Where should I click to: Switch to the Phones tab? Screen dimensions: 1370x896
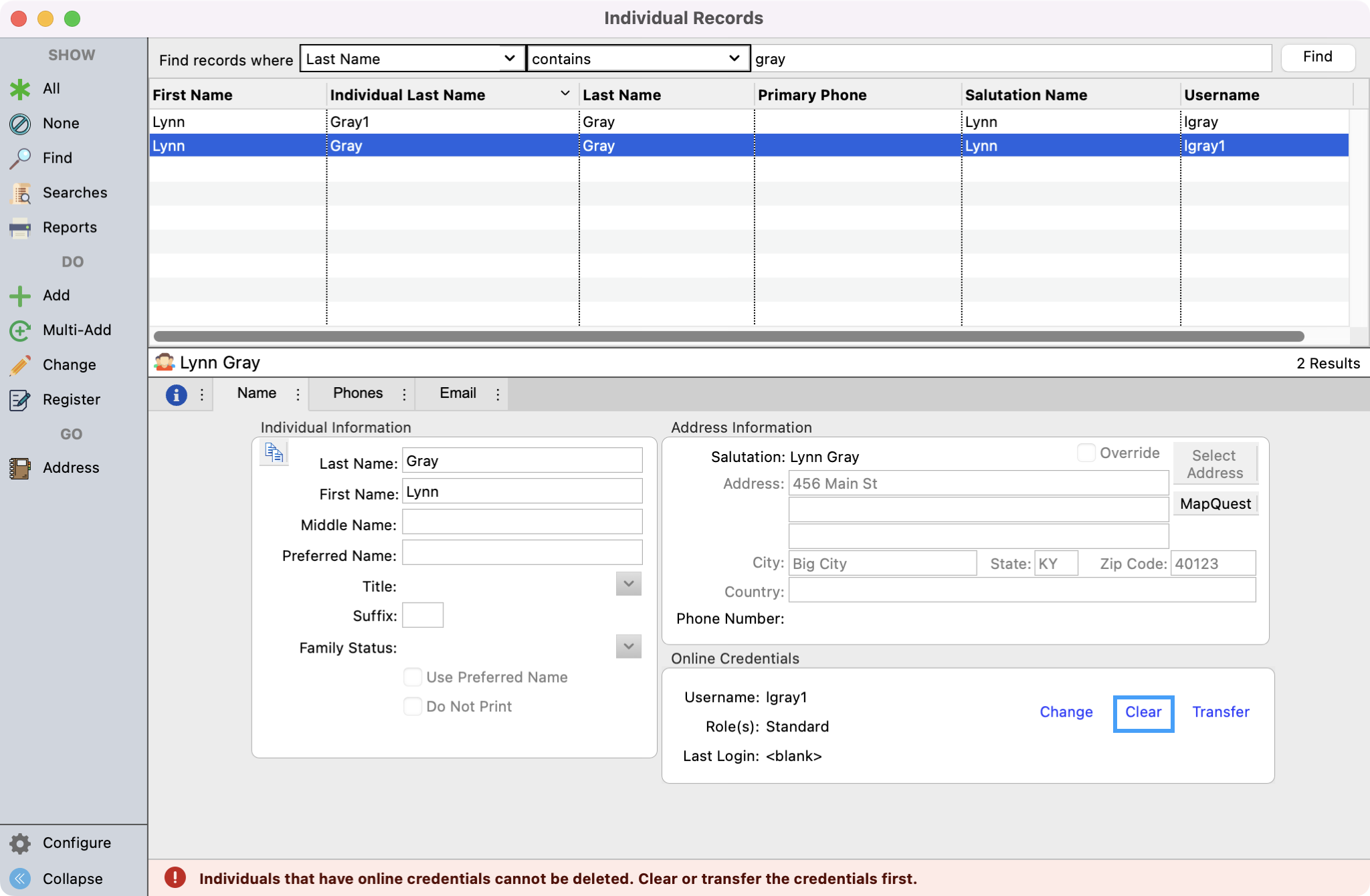pyautogui.click(x=358, y=393)
